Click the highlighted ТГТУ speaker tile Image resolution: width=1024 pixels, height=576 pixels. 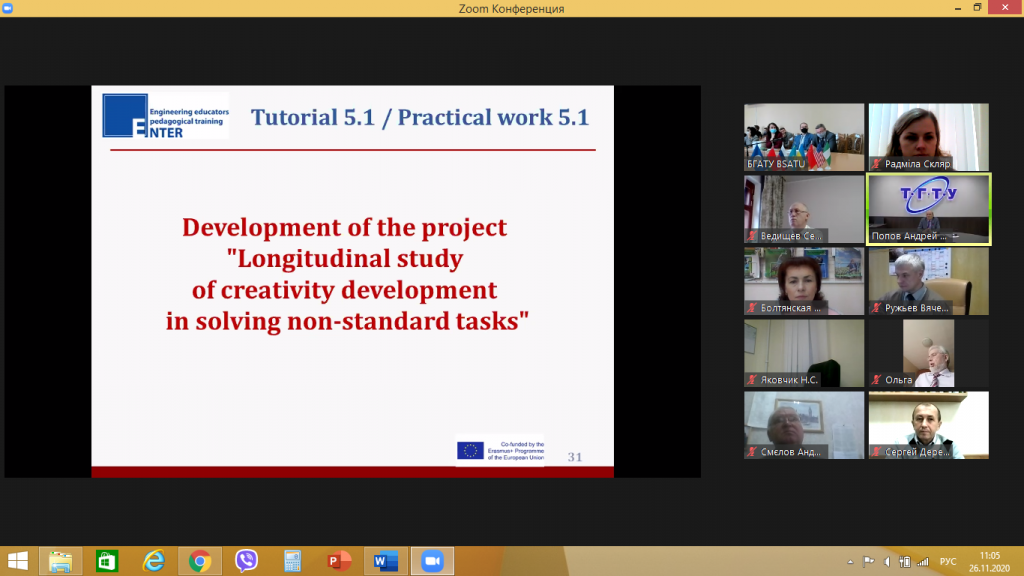click(x=928, y=209)
